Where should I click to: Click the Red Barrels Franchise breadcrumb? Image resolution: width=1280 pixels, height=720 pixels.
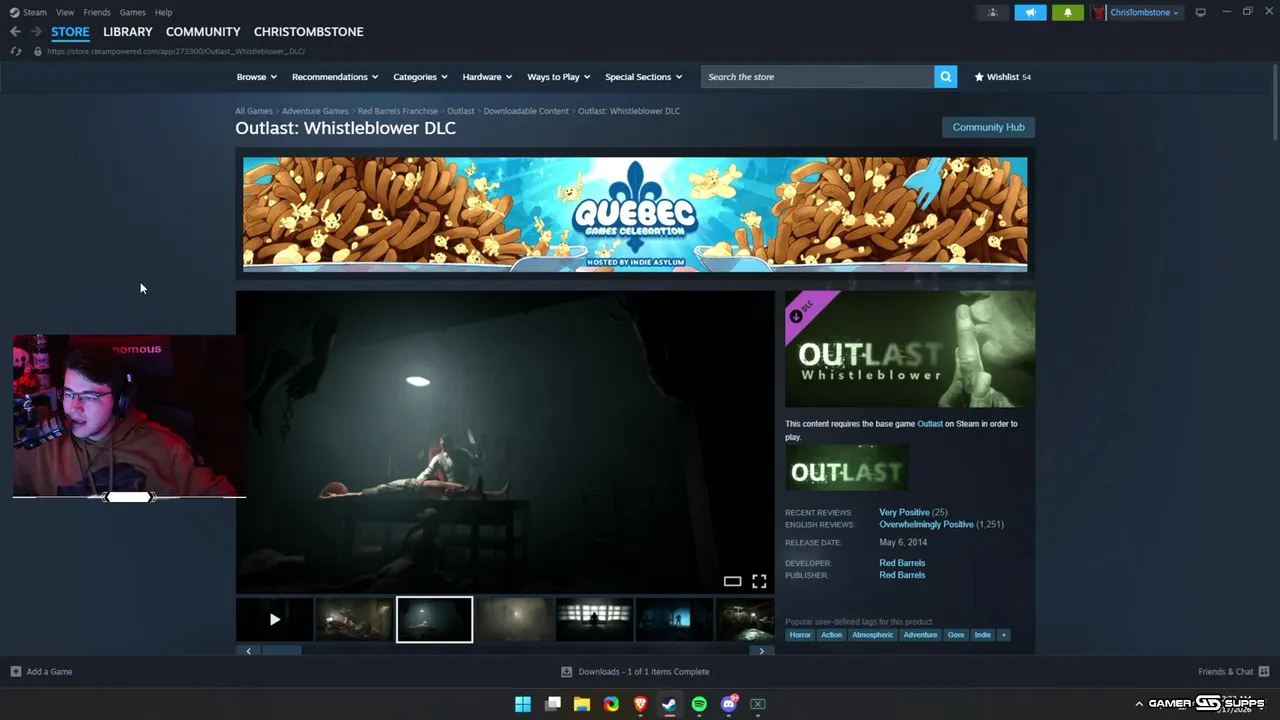click(398, 111)
